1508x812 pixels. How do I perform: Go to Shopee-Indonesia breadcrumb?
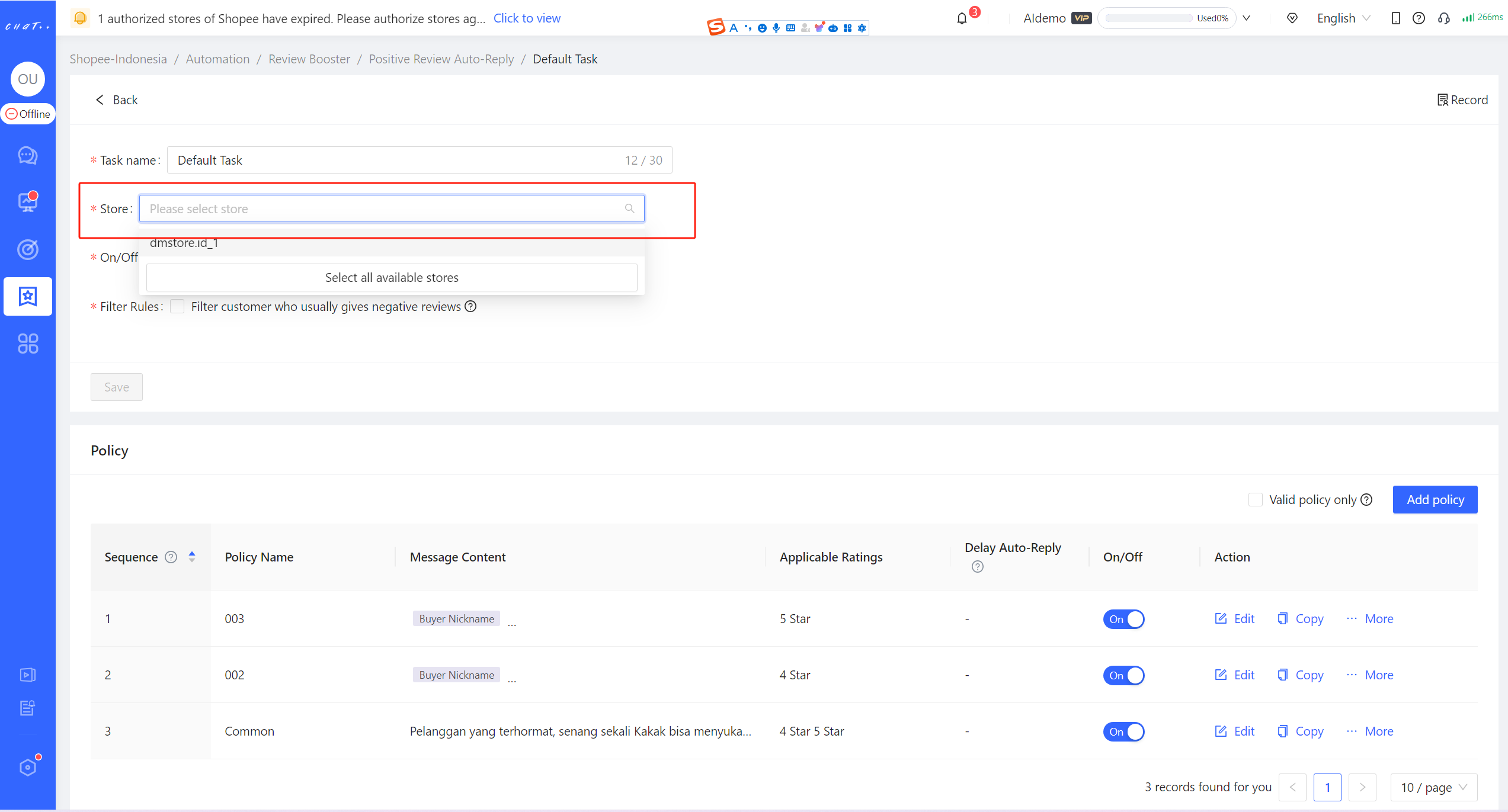(118, 59)
